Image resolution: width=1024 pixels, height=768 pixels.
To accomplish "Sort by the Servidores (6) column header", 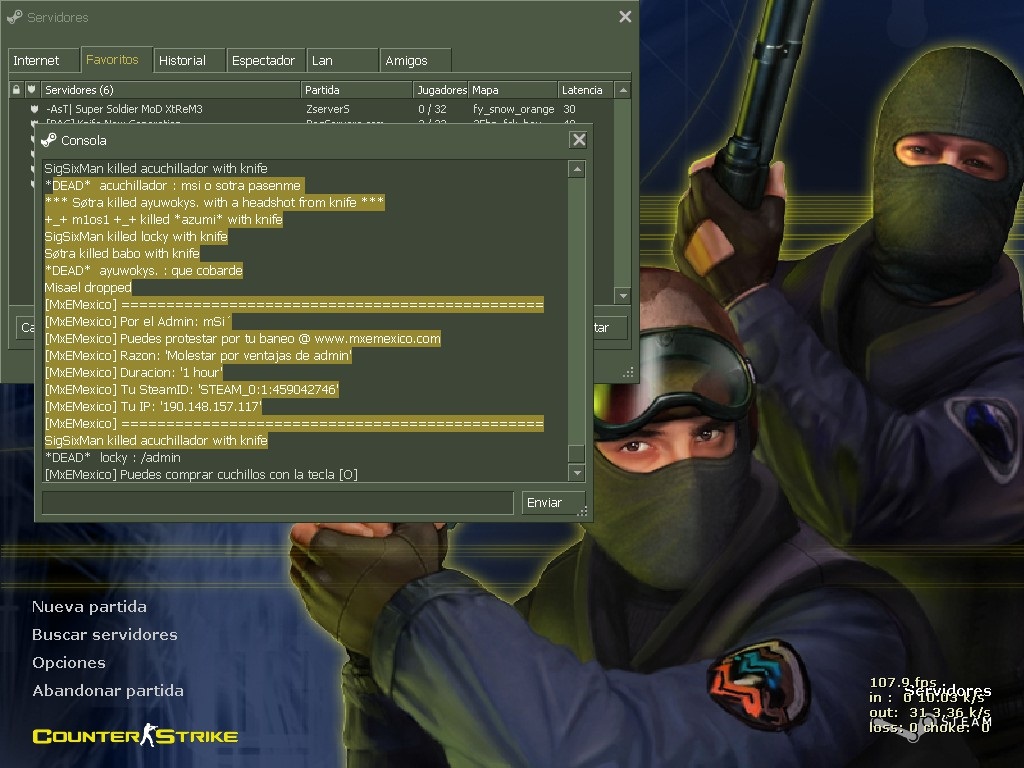I will (170, 89).
